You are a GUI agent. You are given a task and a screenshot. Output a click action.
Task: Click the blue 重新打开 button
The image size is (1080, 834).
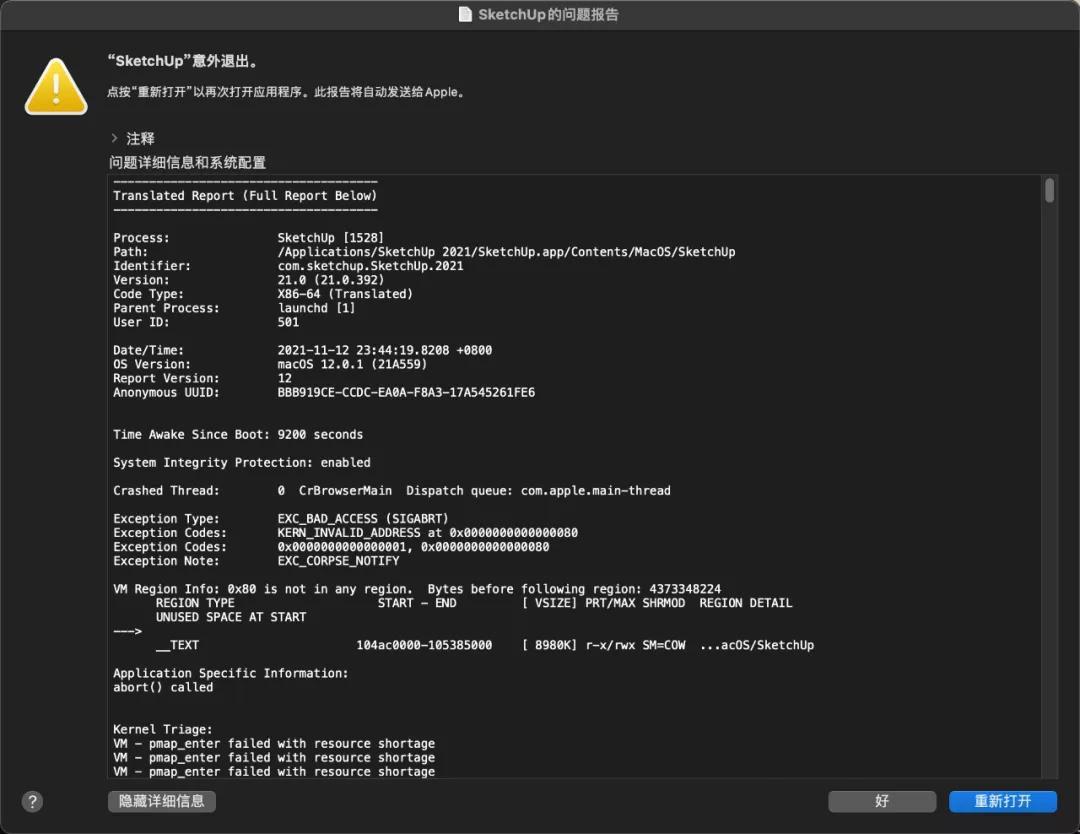[1003, 801]
